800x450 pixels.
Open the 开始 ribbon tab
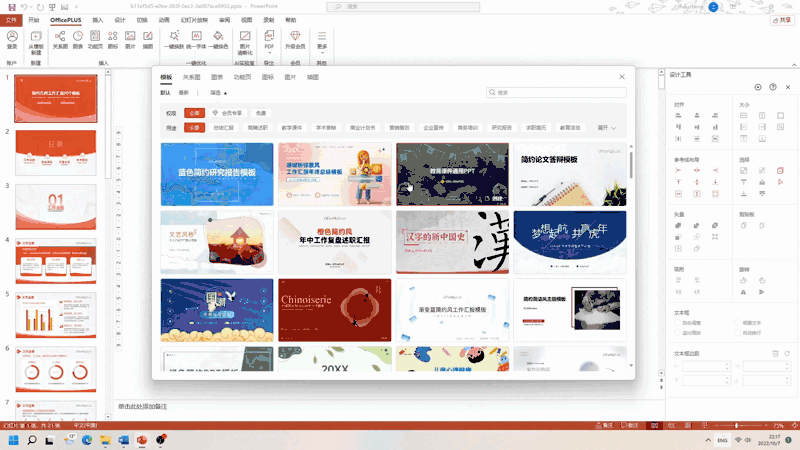coord(34,20)
